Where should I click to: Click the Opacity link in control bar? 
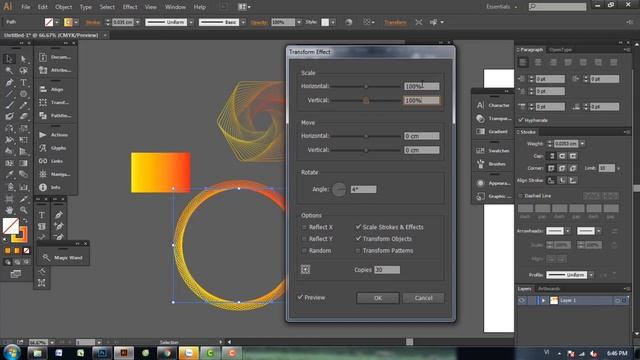coord(259,22)
